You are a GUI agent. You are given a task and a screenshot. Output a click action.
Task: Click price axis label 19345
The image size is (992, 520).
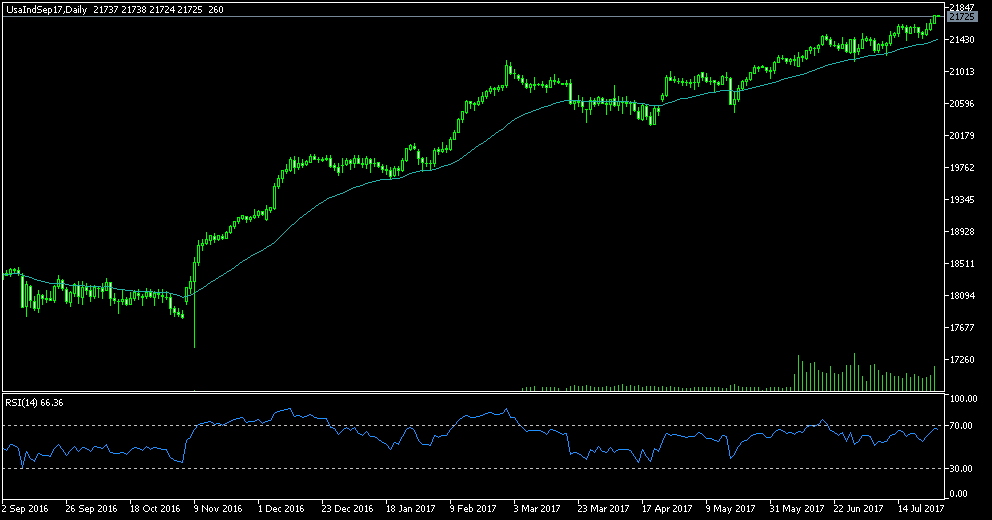[962, 199]
